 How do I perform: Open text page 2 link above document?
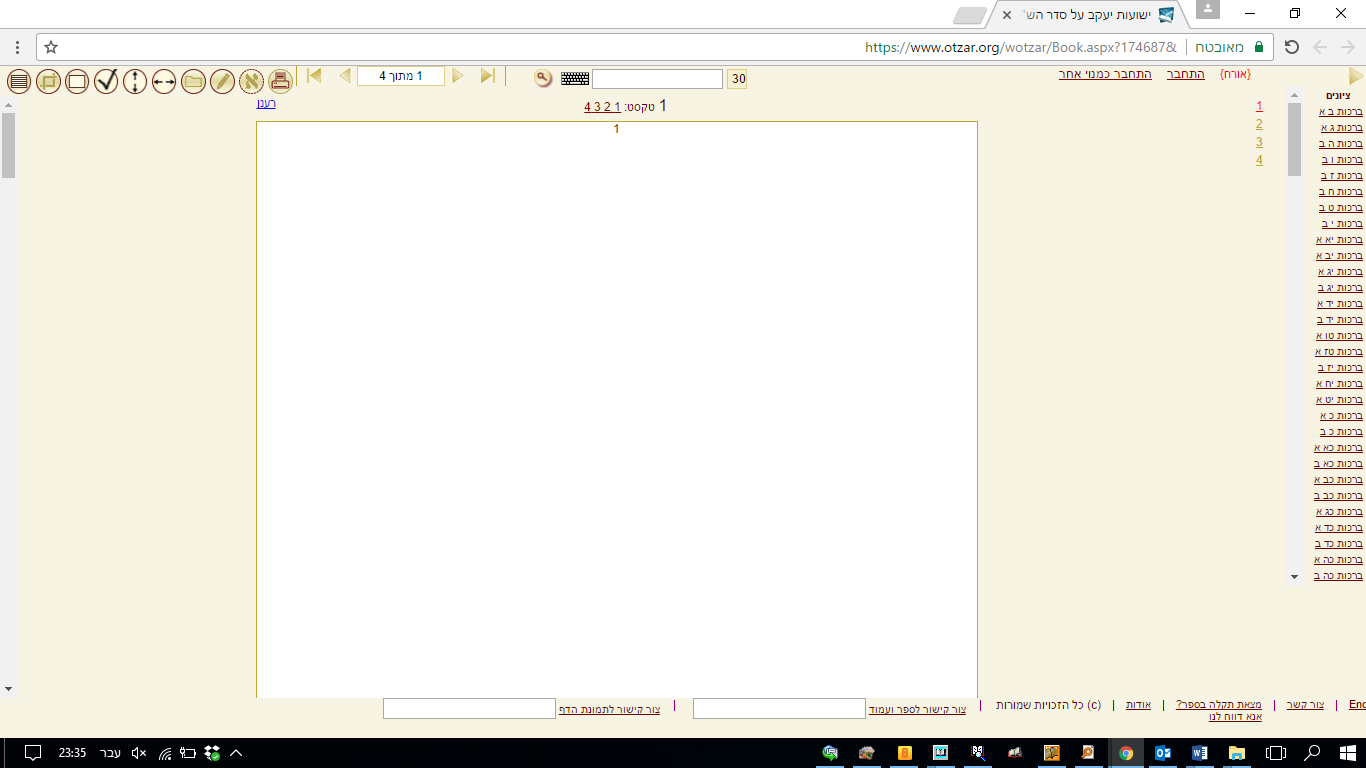607,107
